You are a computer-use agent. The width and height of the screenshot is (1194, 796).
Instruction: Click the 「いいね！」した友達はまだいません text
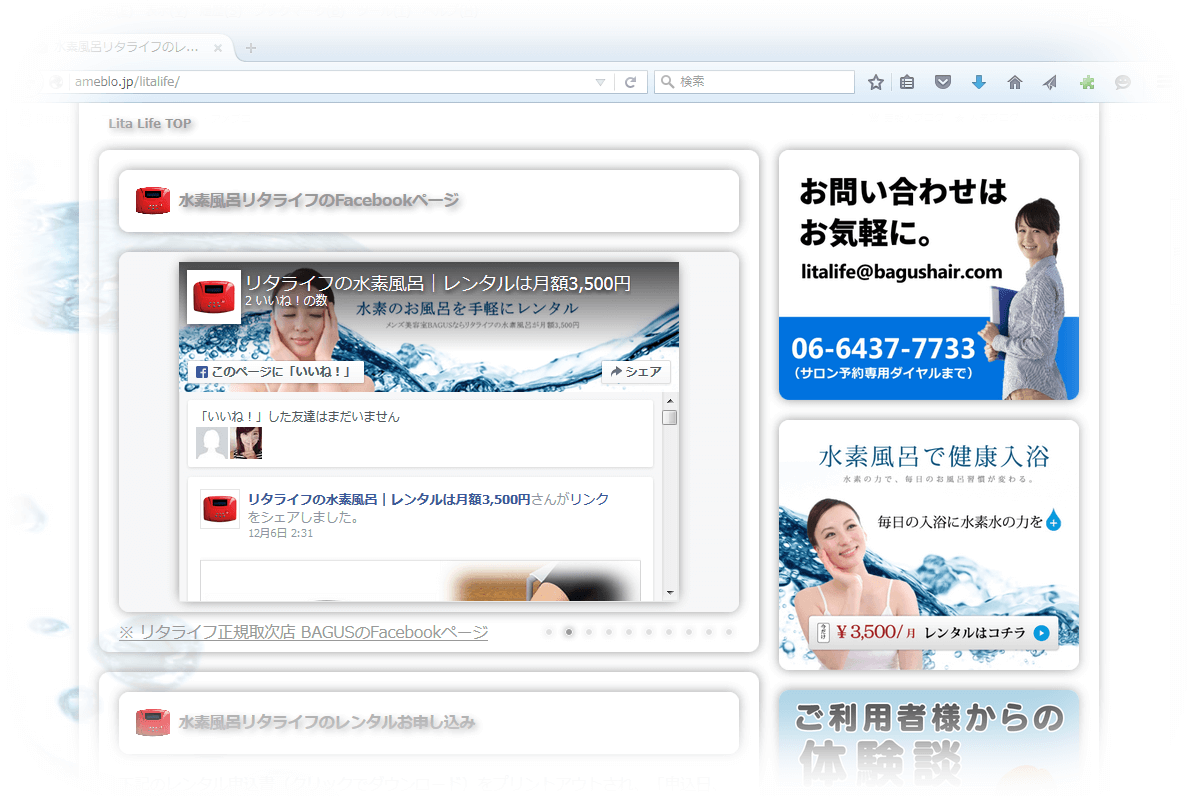tap(298, 417)
